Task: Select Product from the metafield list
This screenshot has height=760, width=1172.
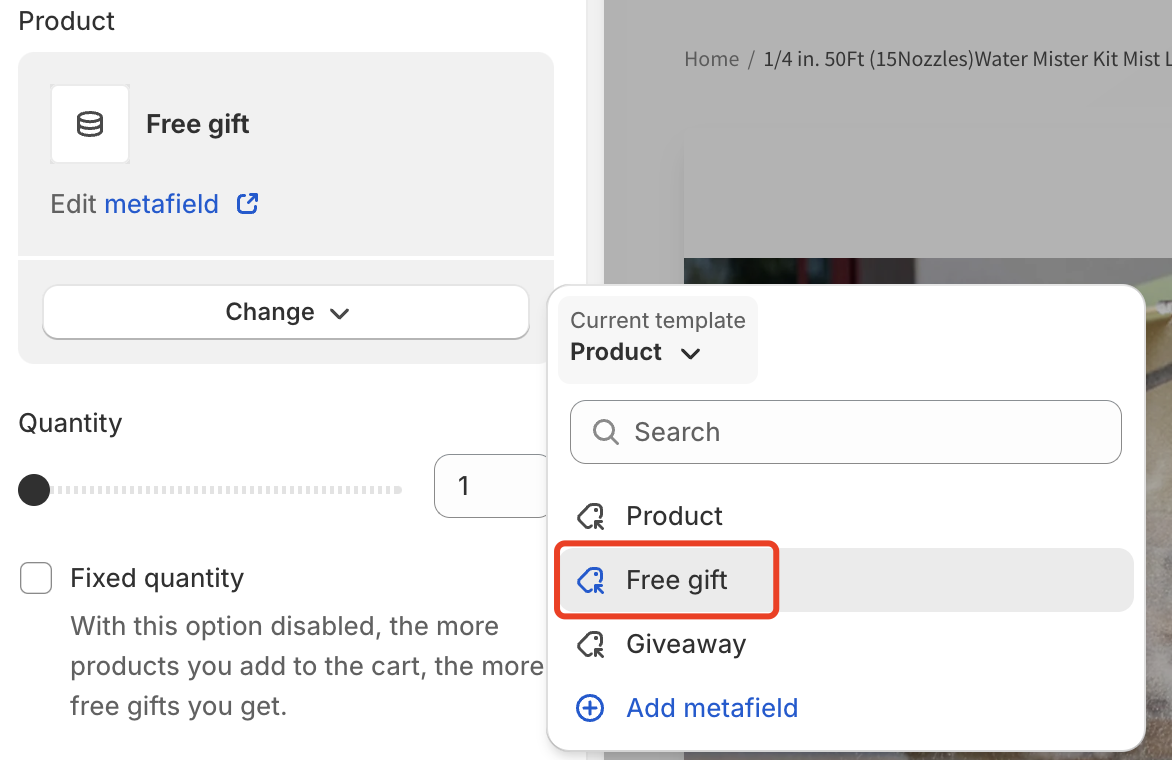Action: point(673,516)
